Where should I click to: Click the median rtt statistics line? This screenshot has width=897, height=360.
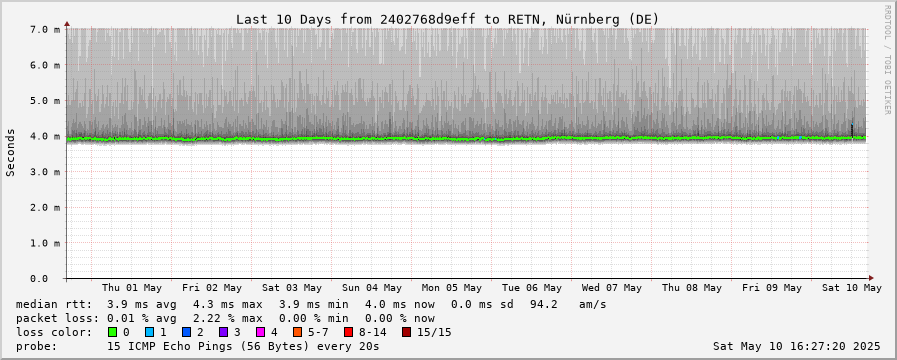pyautogui.click(x=311, y=304)
